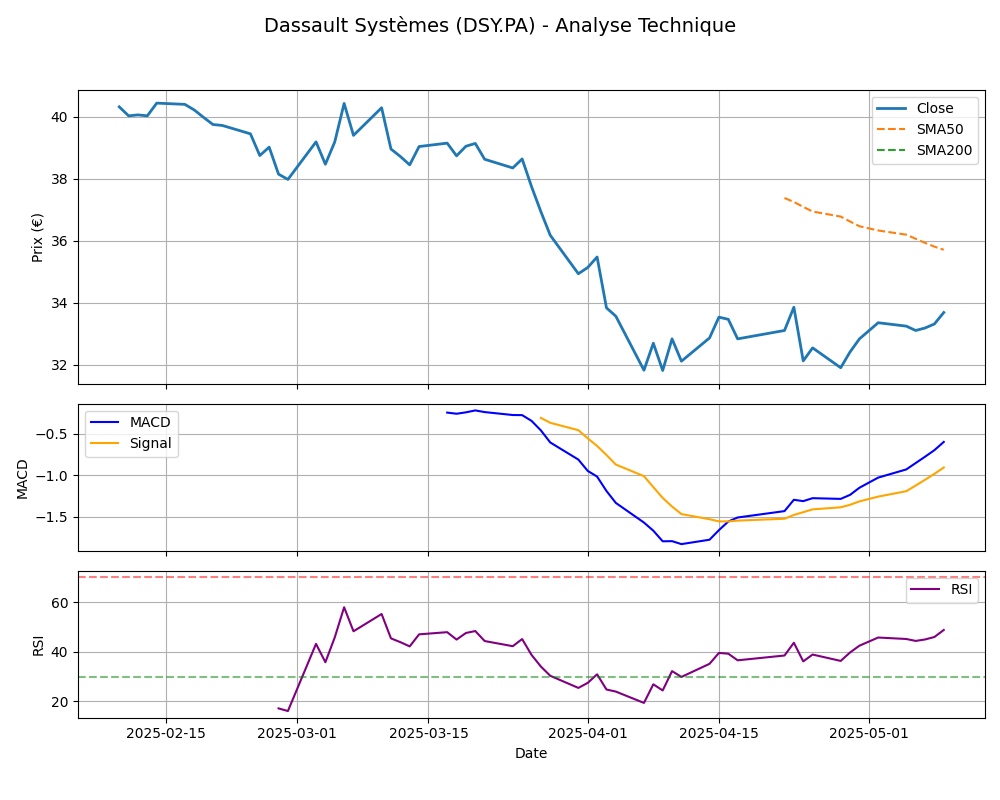Click the blue Close line sample in legend
This screenshot has width=1000, height=800.
coord(892,108)
